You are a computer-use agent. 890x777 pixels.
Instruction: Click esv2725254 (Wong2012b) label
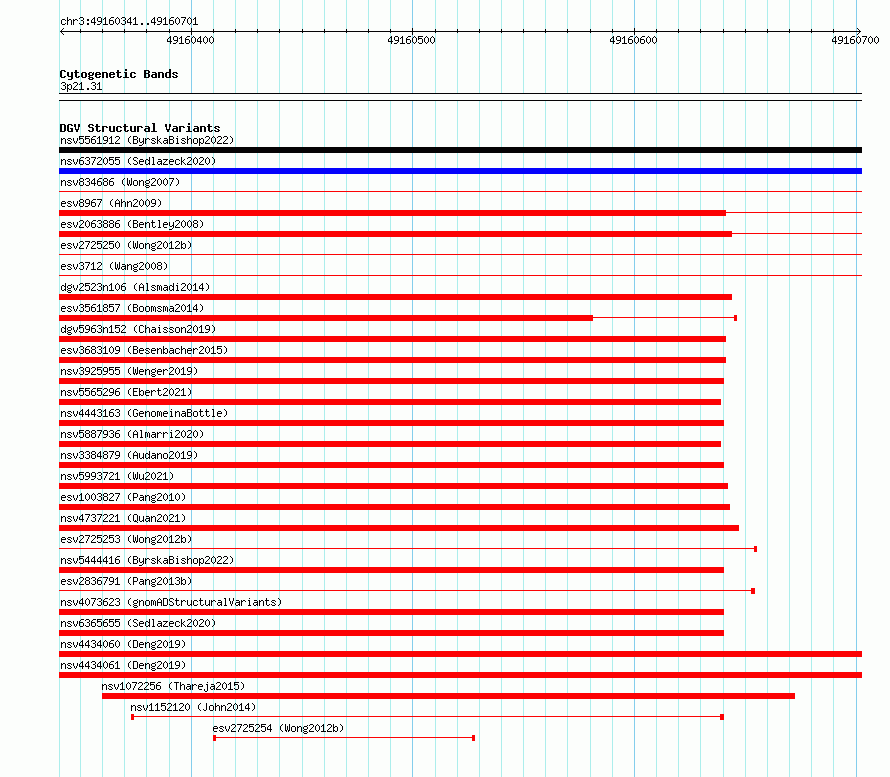[x=278, y=728]
